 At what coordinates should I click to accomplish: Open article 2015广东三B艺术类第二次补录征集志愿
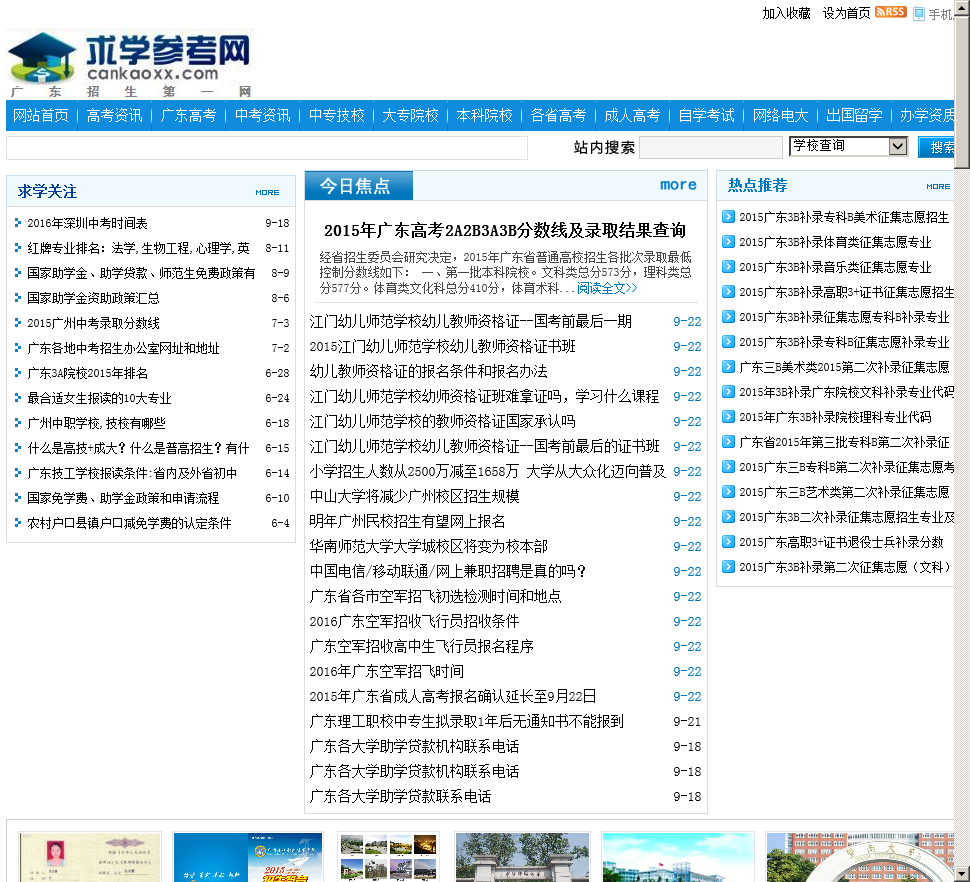844,492
